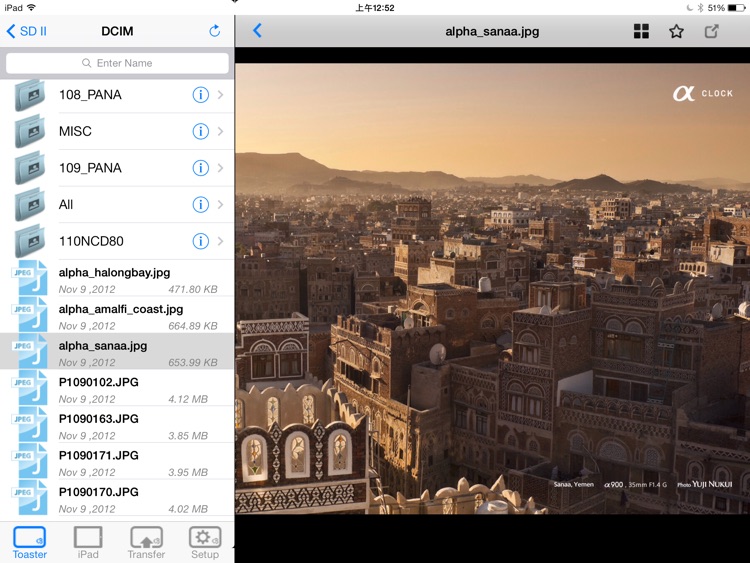Screen dimensions: 750x563
Task: Open the MISC folder
Action: coord(117,131)
